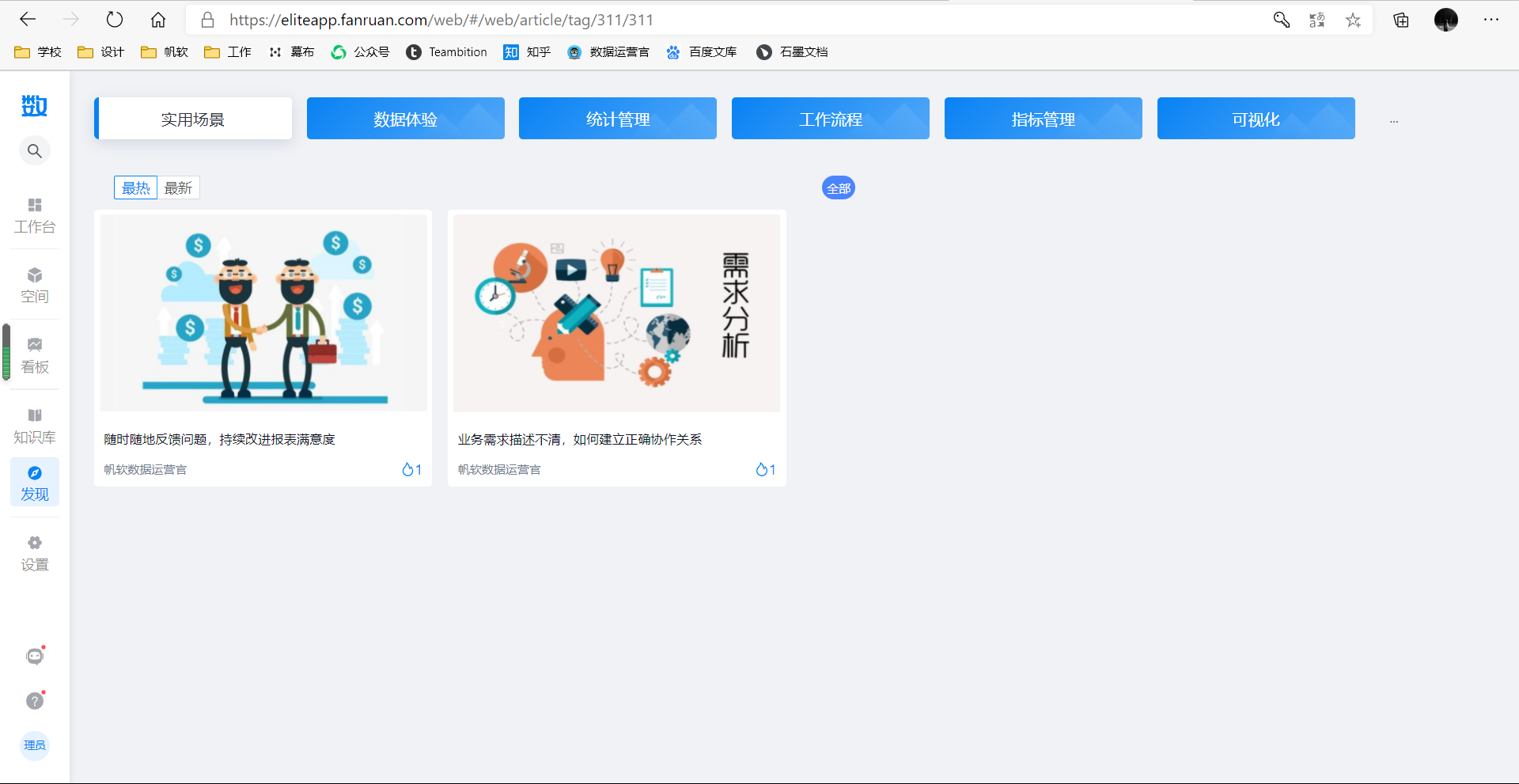Sort articles by 最新
Screen dimensions: 1519x784
[178, 187]
